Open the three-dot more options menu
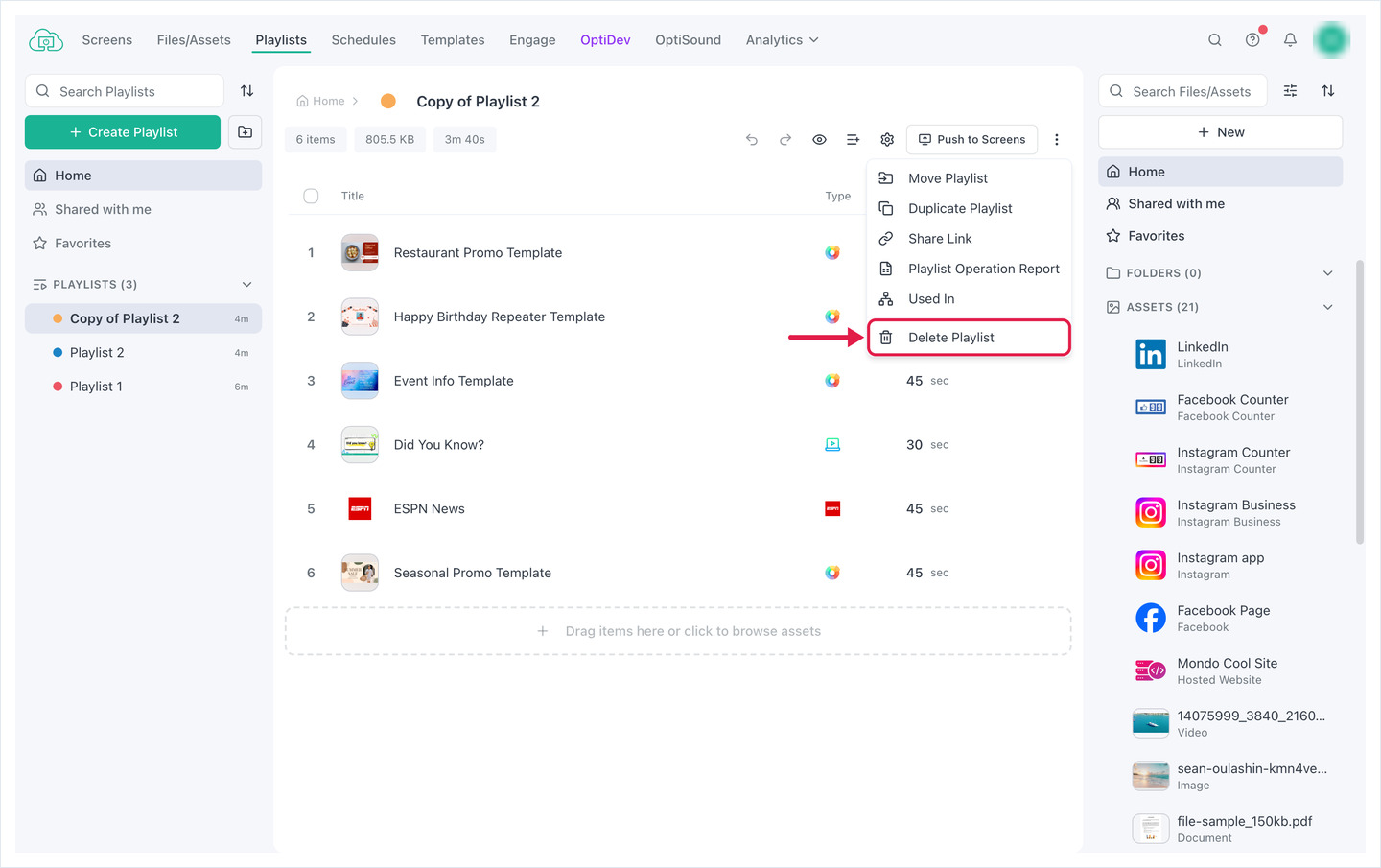The width and height of the screenshot is (1381, 868). point(1057,140)
